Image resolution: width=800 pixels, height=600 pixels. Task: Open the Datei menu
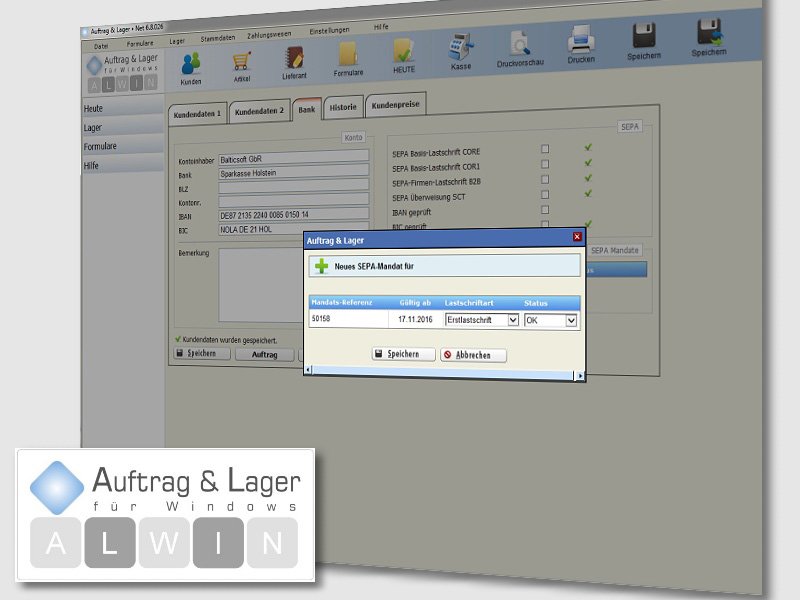click(101, 46)
